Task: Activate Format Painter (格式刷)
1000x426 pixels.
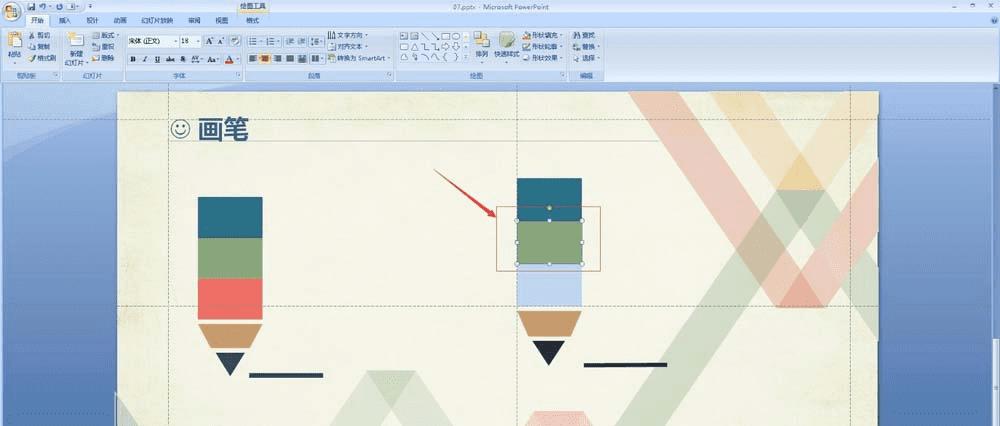Action: (41, 58)
